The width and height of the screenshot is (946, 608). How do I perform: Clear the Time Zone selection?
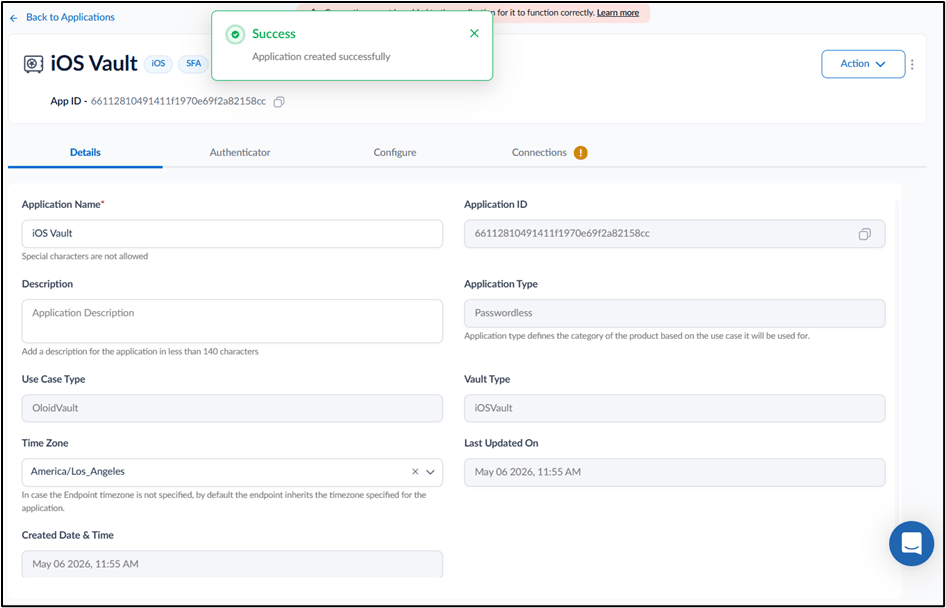[415, 472]
